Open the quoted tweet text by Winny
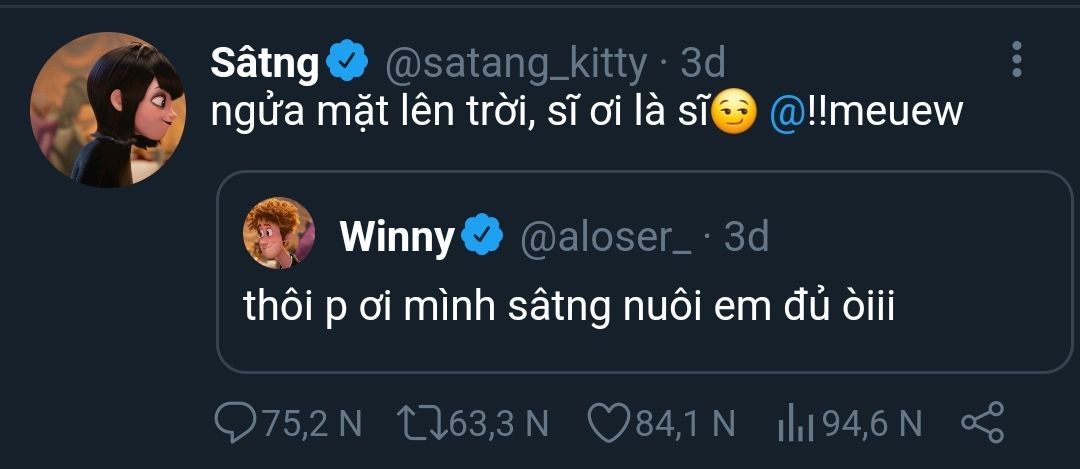Viewport: 1080px width, 469px height. point(569,306)
